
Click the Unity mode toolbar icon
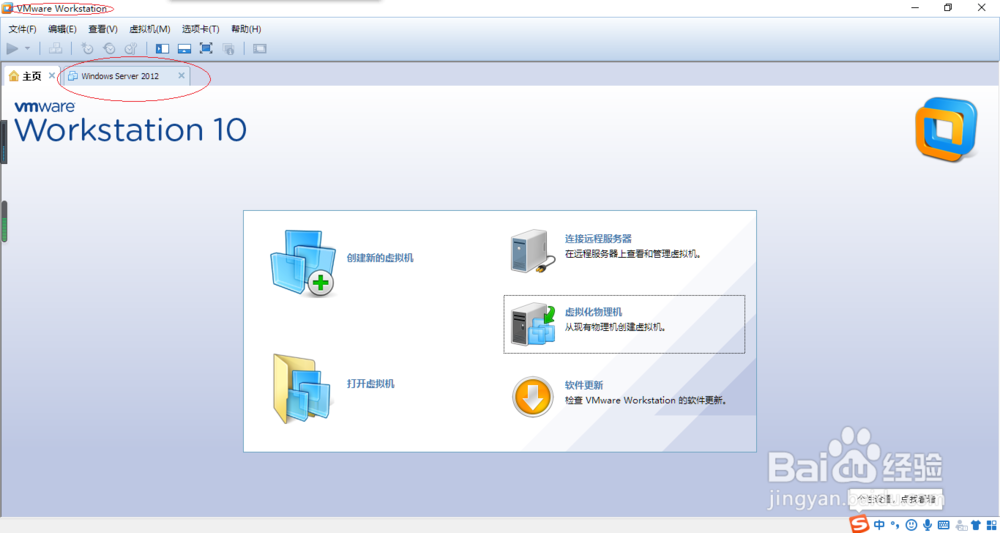tap(228, 48)
